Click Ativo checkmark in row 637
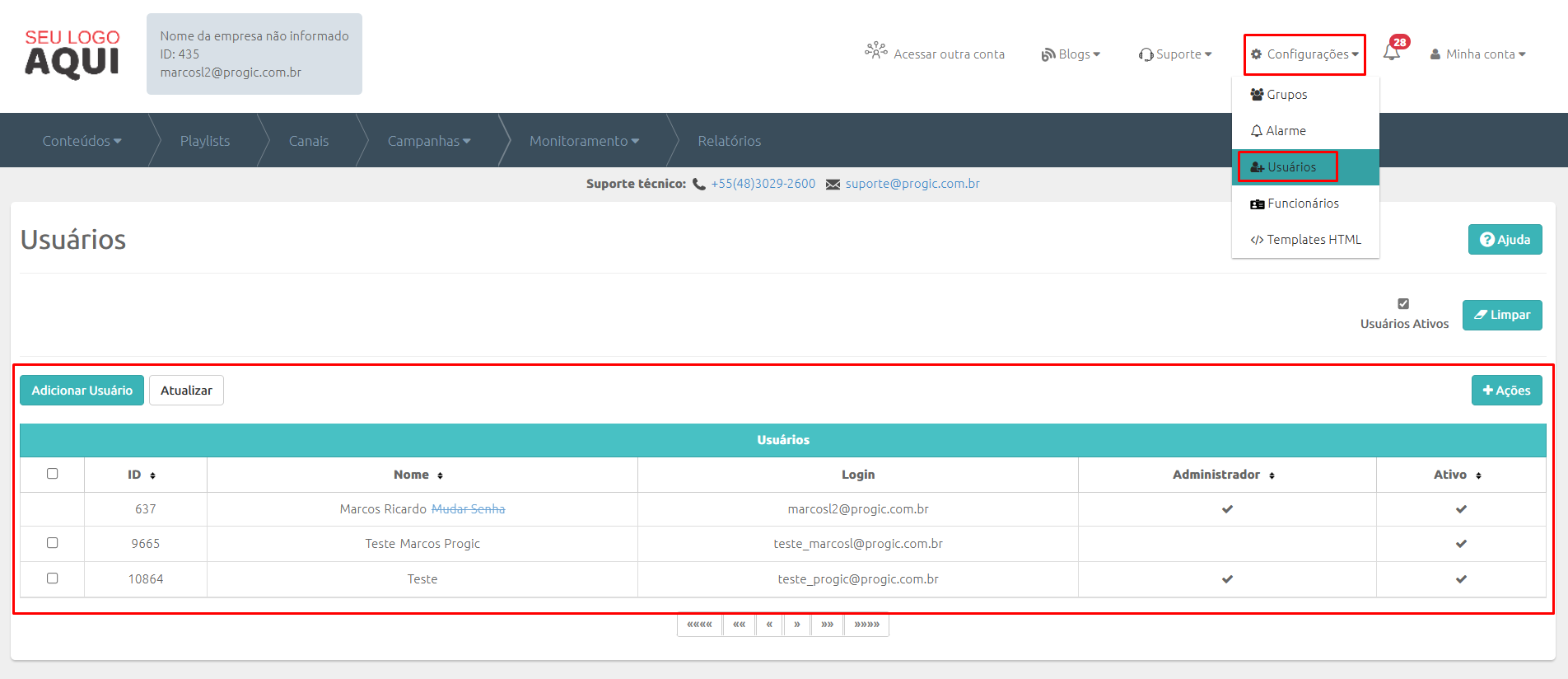1568x679 pixels. point(1461,509)
